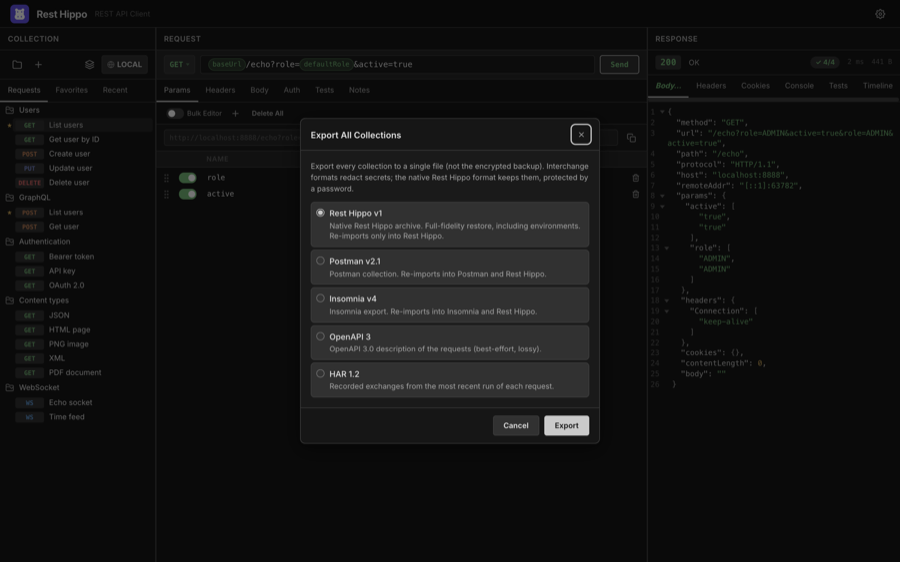This screenshot has width=900, height=562.
Task: Click the defaultRole variable chip
Action: 326,64
